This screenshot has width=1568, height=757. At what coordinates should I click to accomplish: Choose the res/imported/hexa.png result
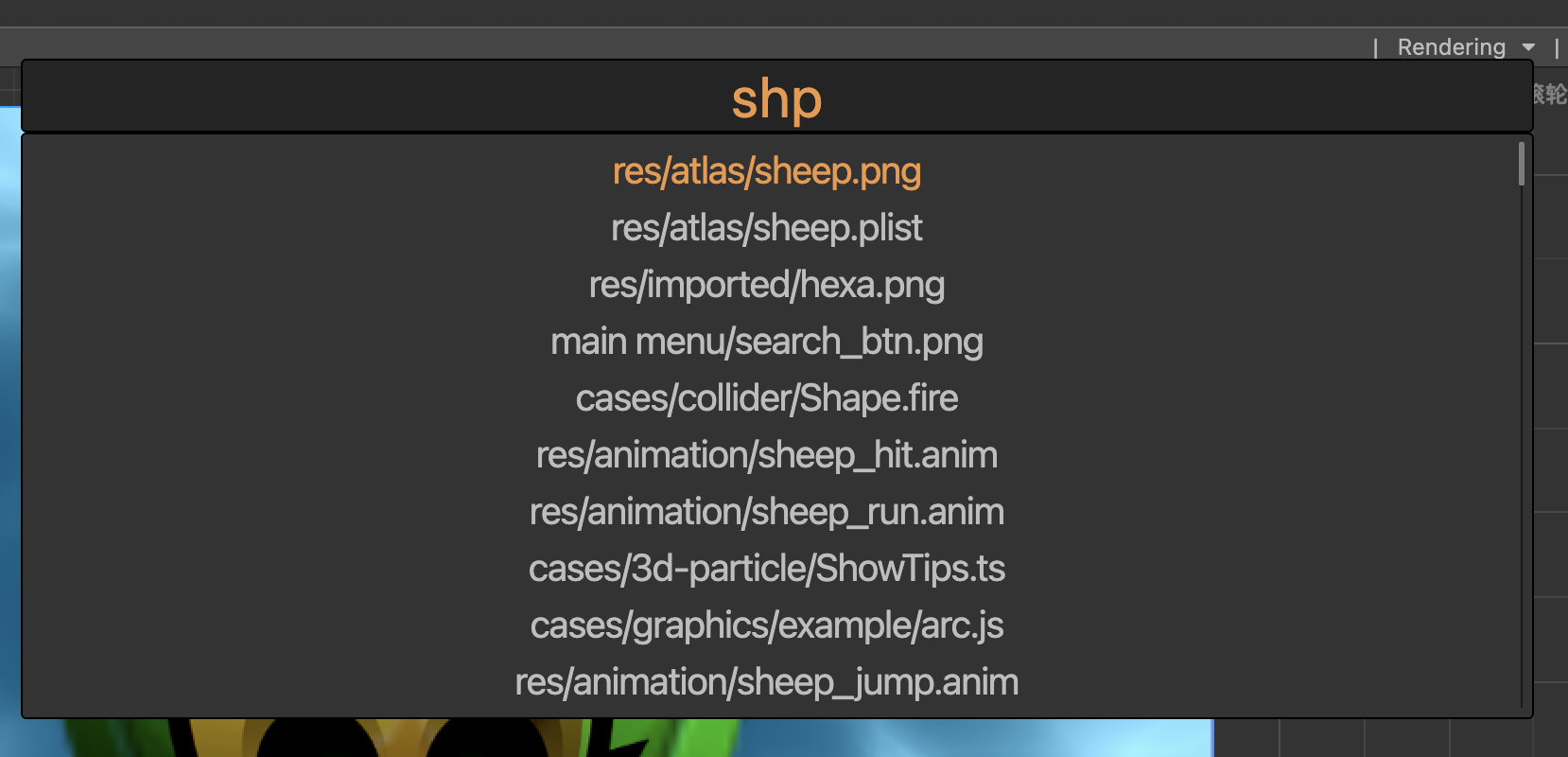pyautogui.click(x=766, y=285)
